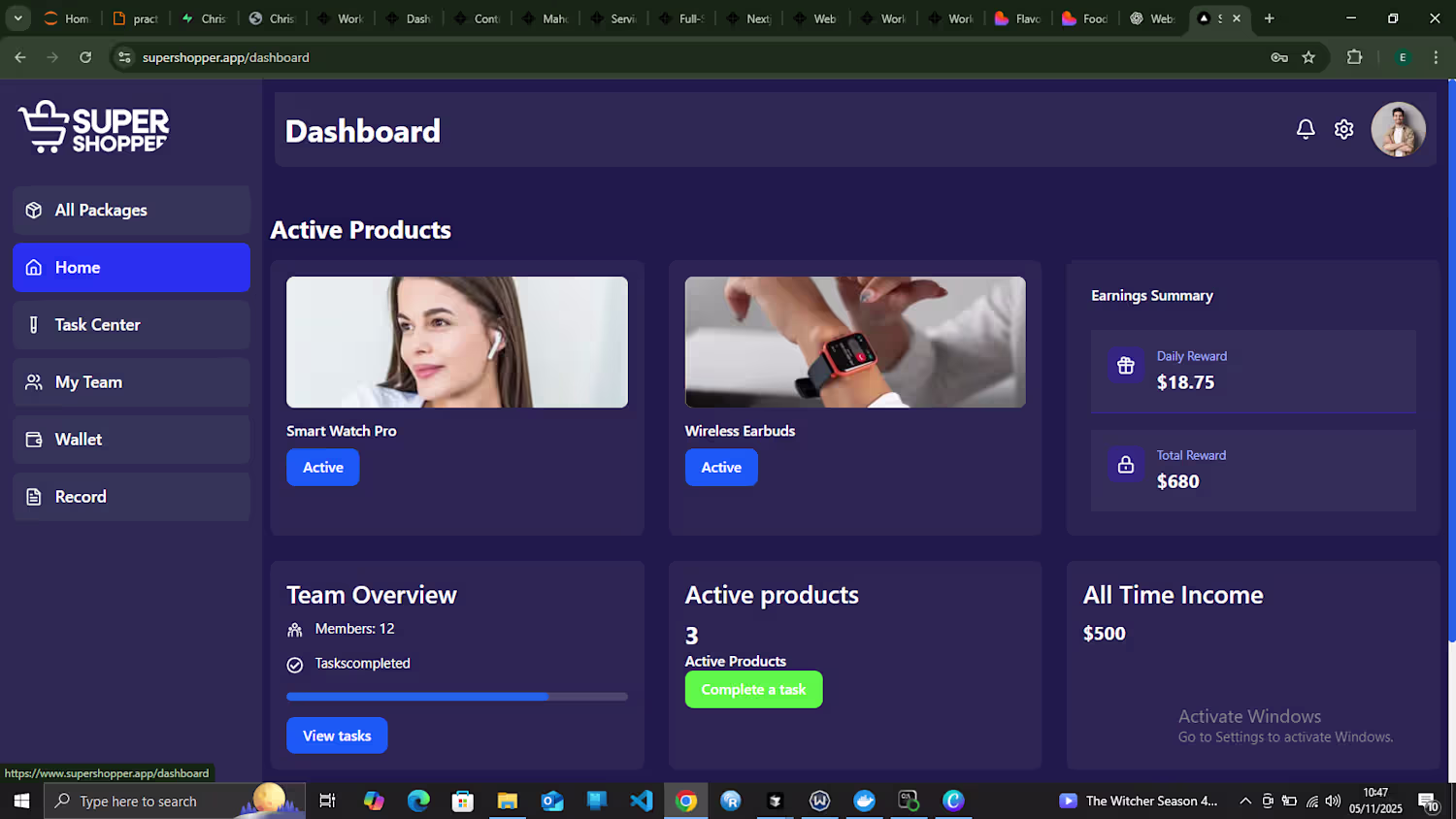Open File Explorer from taskbar
The width and height of the screenshot is (1456, 819).
508,801
